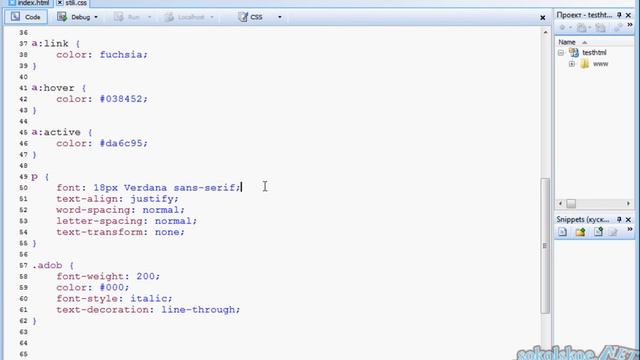Sort by the Name column header
Image resolution: width=640 pixels, height=360 pixels.
pos(567,42)
